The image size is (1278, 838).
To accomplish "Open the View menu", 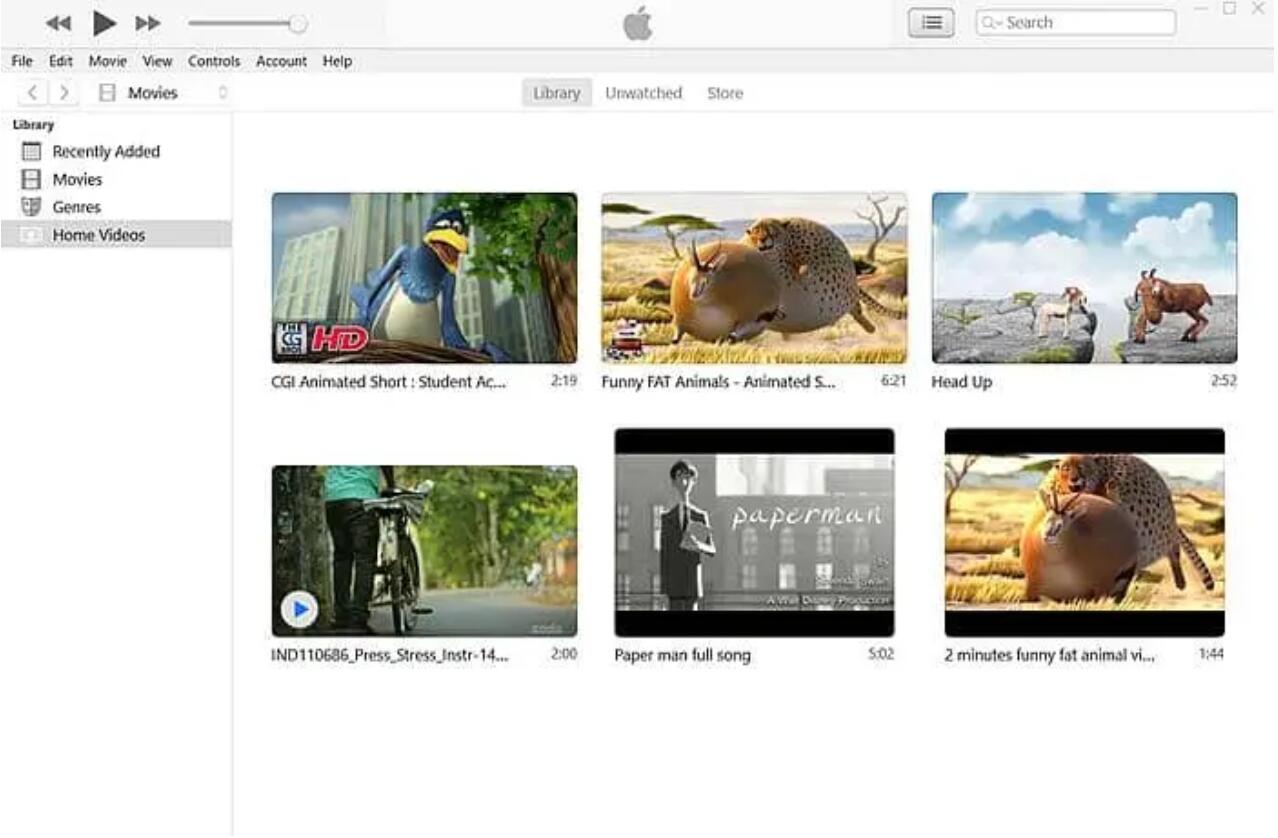I will (157, 61).
